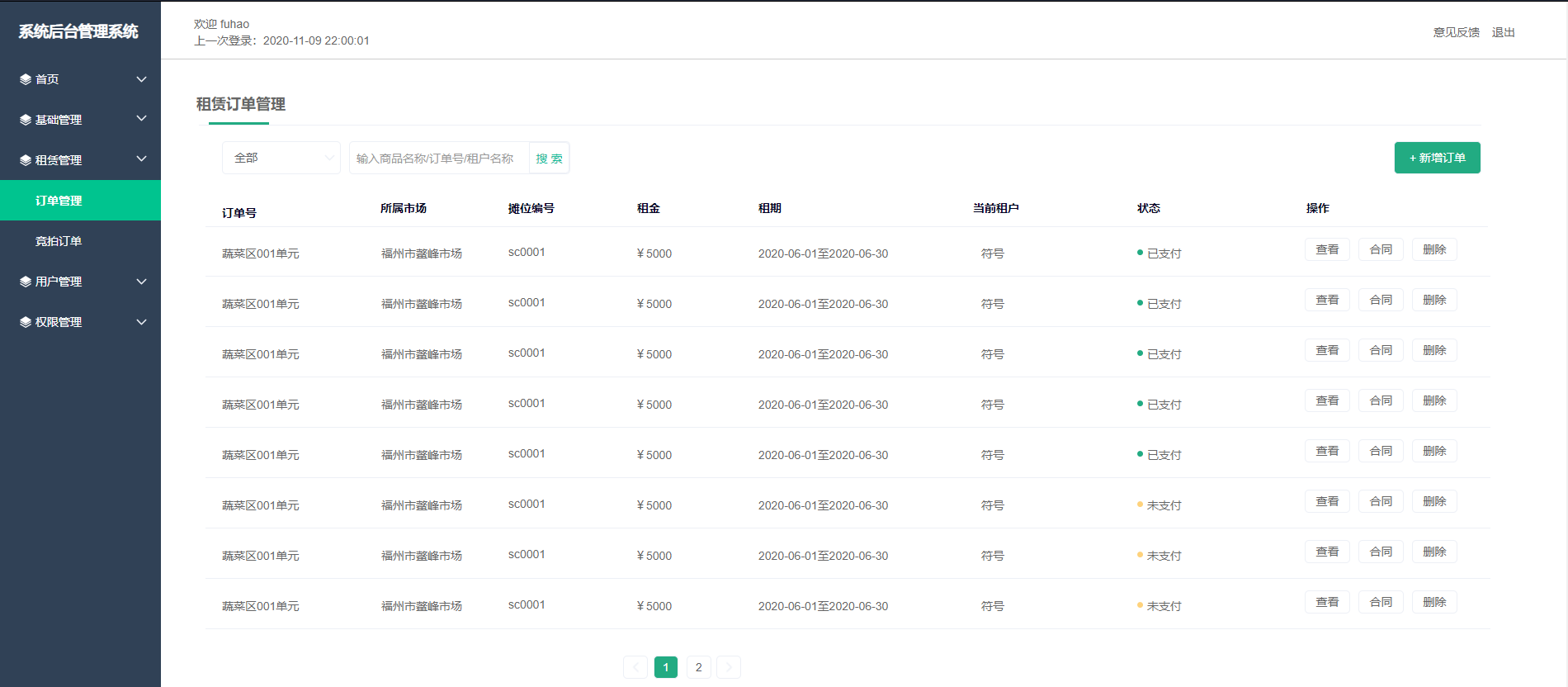Focus the 商品名称/订单号/租户名称 search field
Image resolution: width=1568 pixels, height=687 pixels.
pos(439,159)
